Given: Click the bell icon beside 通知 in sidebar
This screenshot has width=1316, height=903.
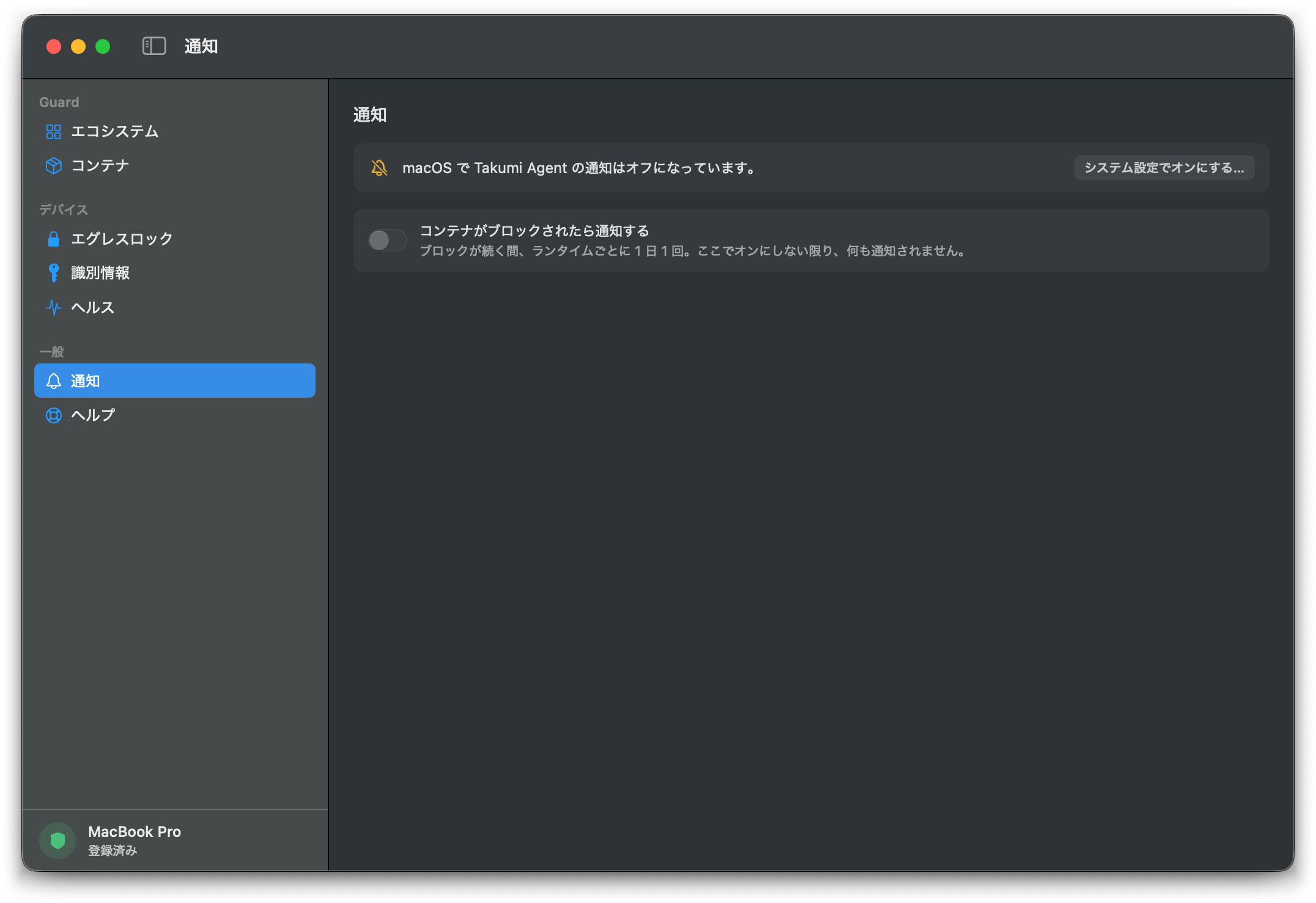Looking at the screenshot, I should 54,381.
